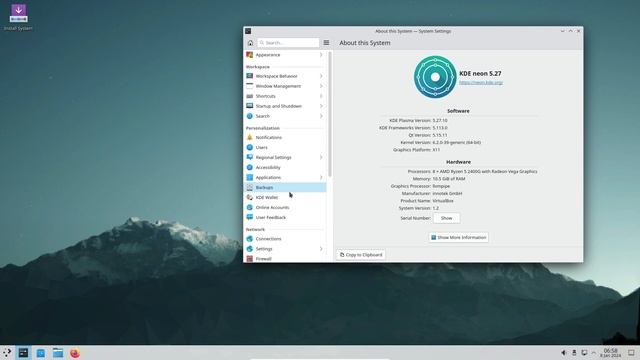
Task: Open the volume tray icon
Action: coord(564,353)
